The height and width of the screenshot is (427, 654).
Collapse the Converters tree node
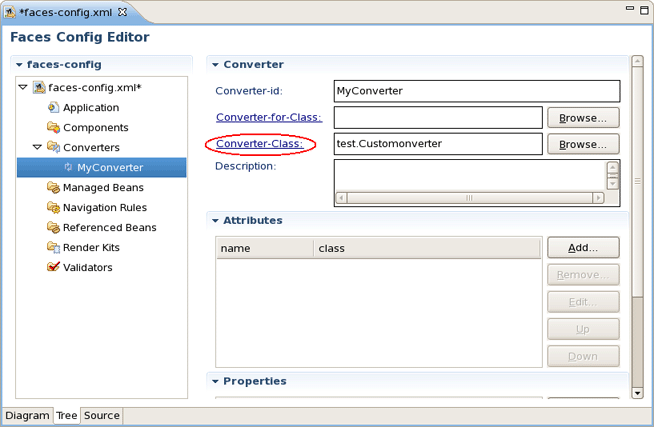point(37,147)
